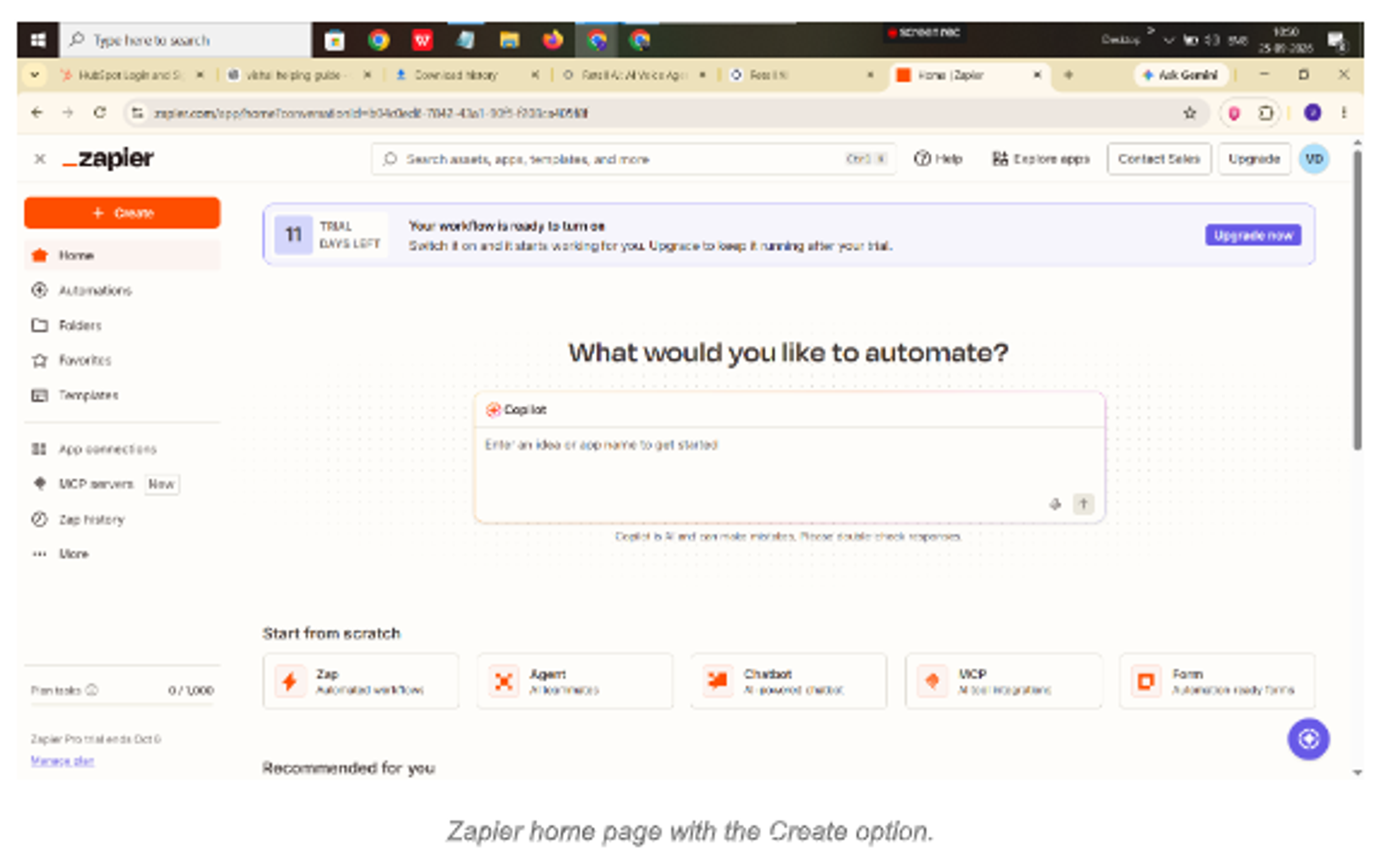Select the Agent card

click(575, 681)
